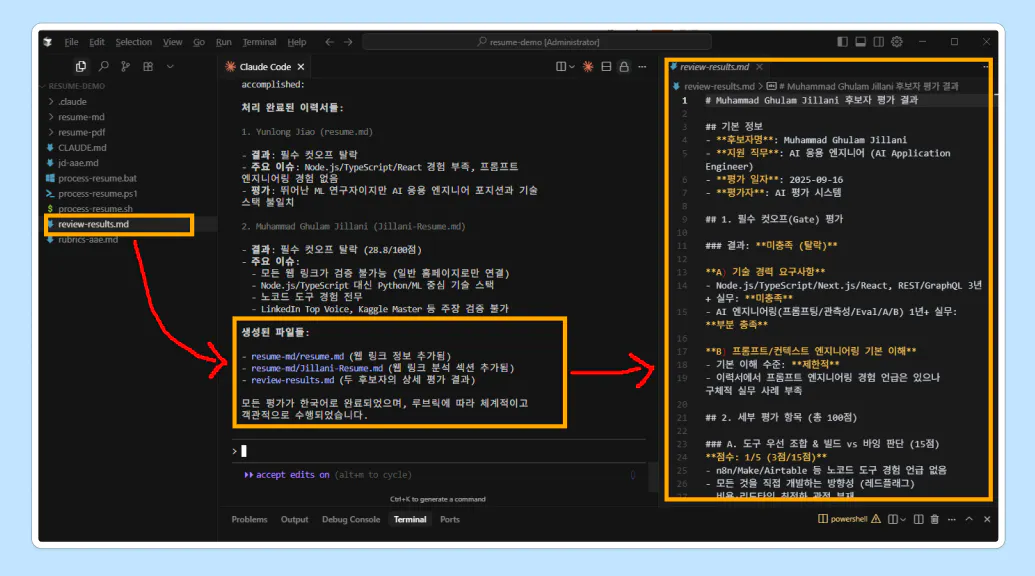Open the Selection menu
Image resolution: width=1035 pixels, height=576 pixels.
click(133, 42)
